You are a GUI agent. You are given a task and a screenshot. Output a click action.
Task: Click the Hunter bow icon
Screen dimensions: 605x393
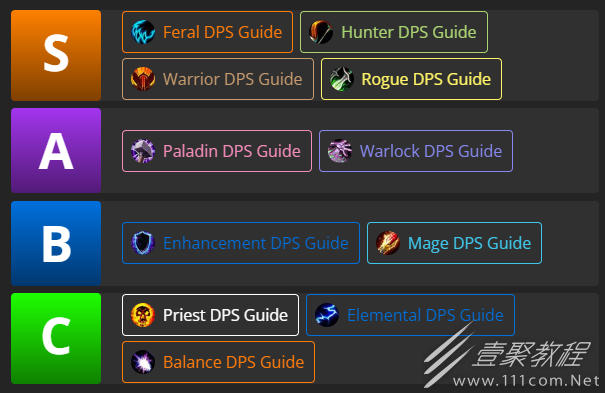coord(321,32)
